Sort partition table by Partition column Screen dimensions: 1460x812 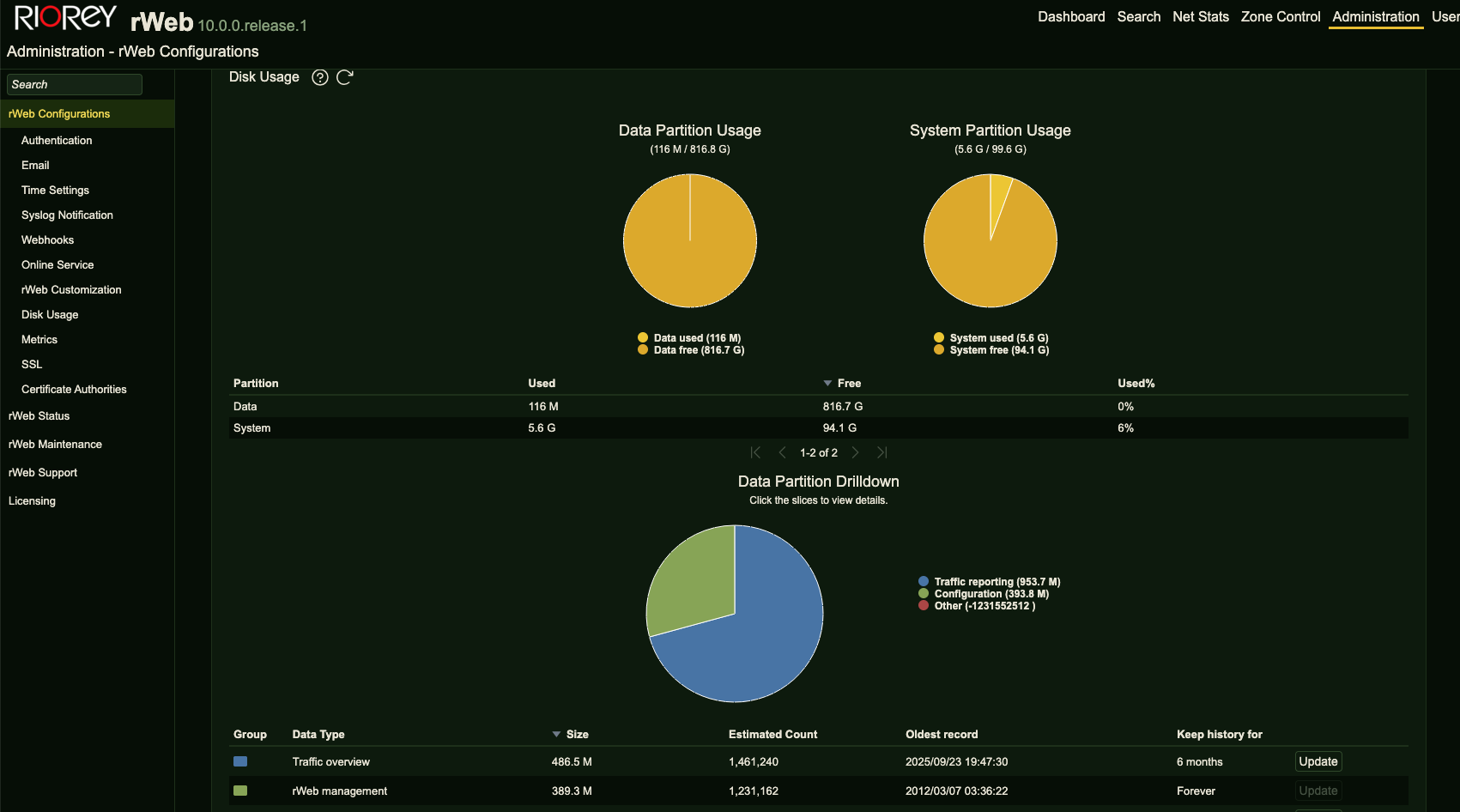click(x=256, y=383)
